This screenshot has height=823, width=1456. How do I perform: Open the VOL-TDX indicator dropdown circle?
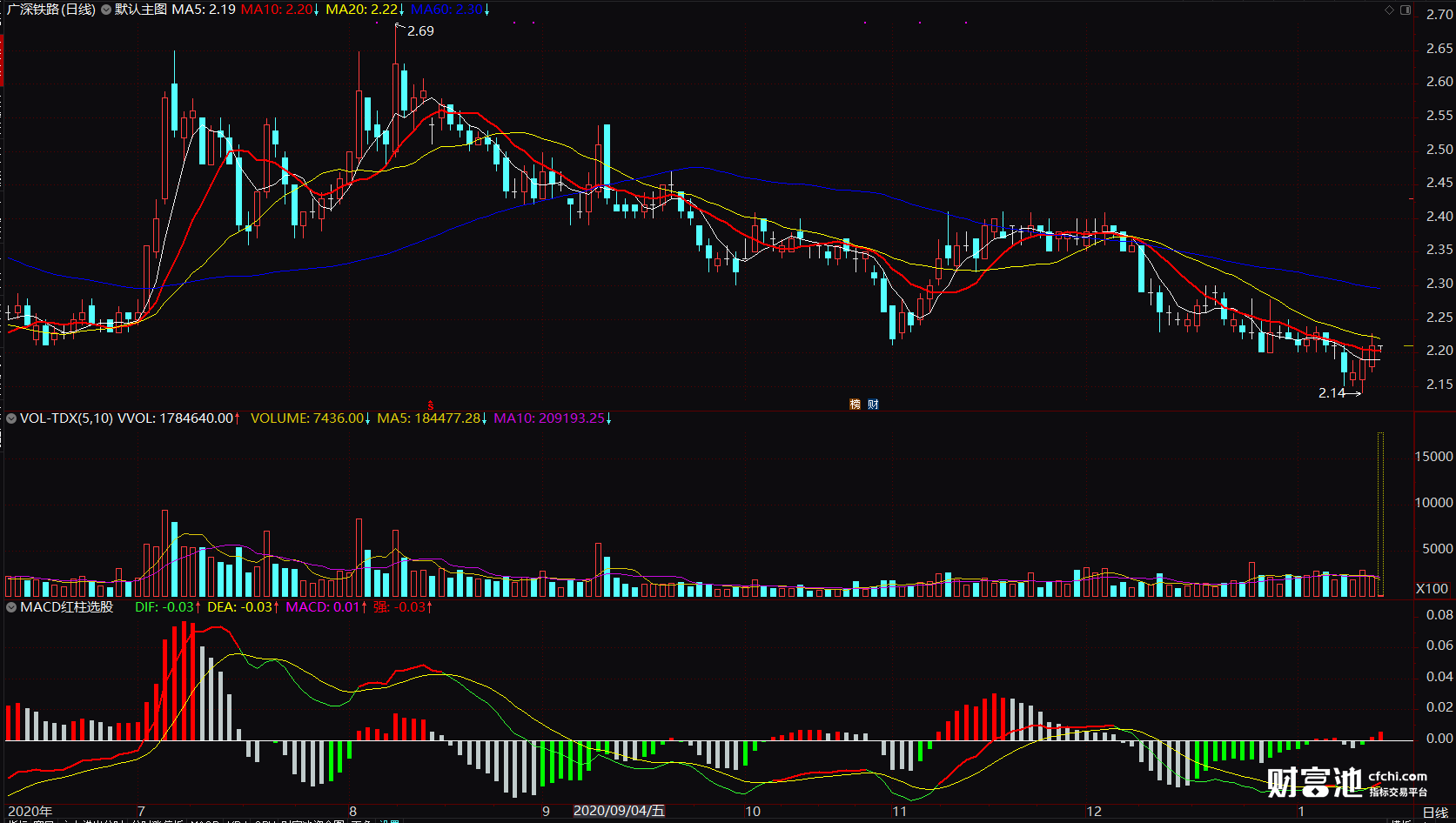coord(11,418)
